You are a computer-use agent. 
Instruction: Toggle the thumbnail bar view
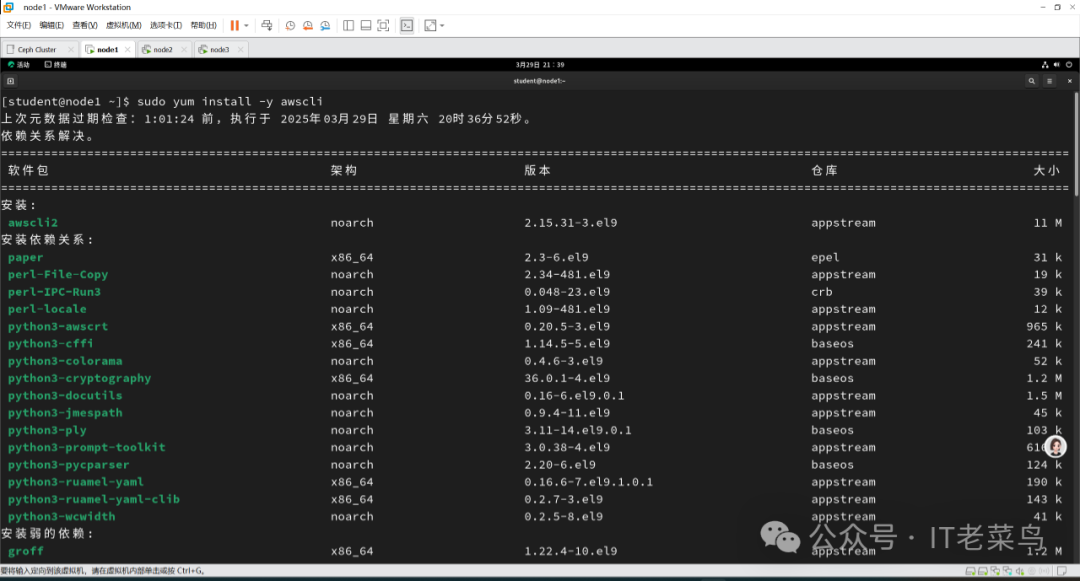coord(366,25)
